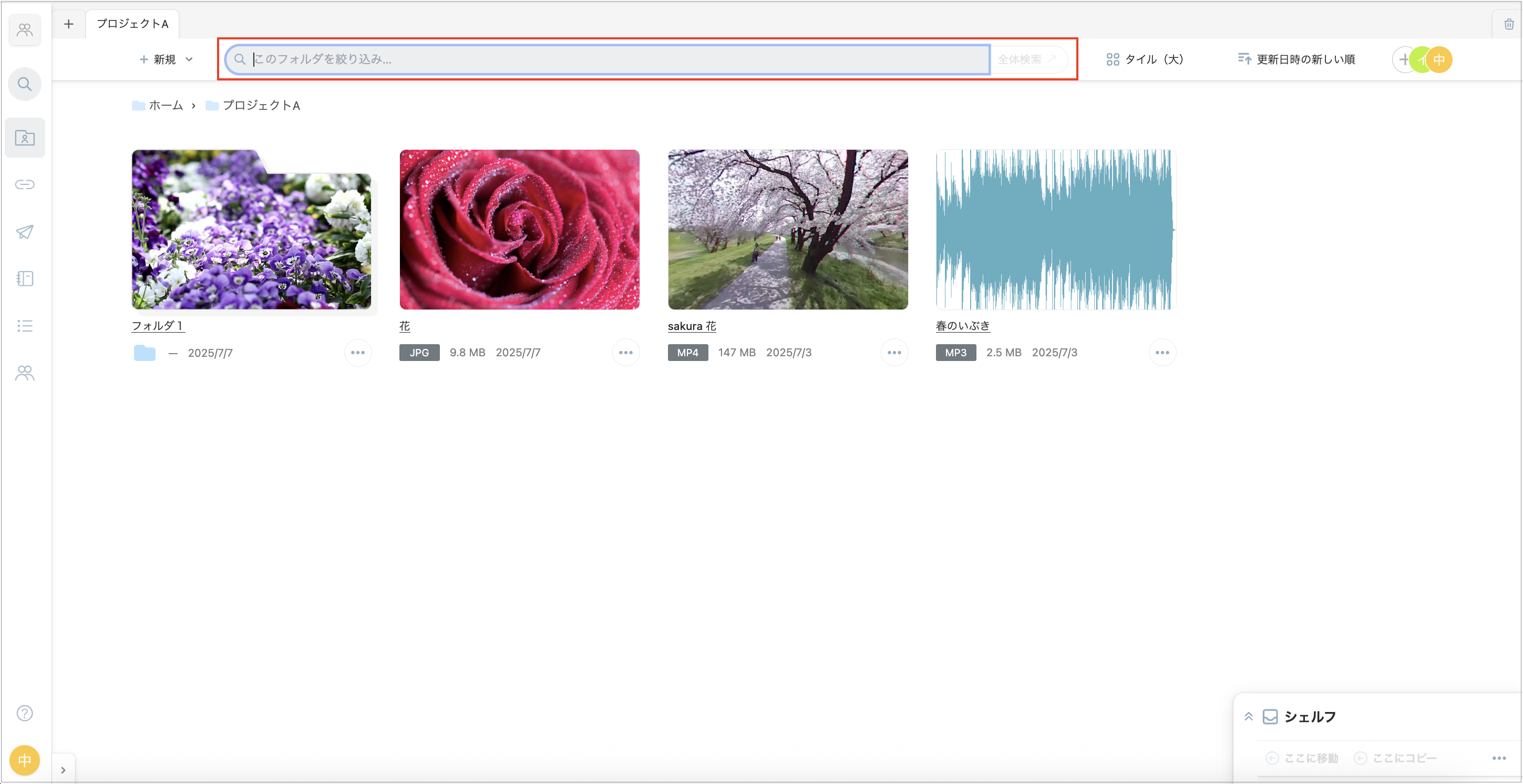This screenshot has width=1523, height=784.
Task: Open the 更新日時の新しい順 sort menu
Action: point(1296,59)
